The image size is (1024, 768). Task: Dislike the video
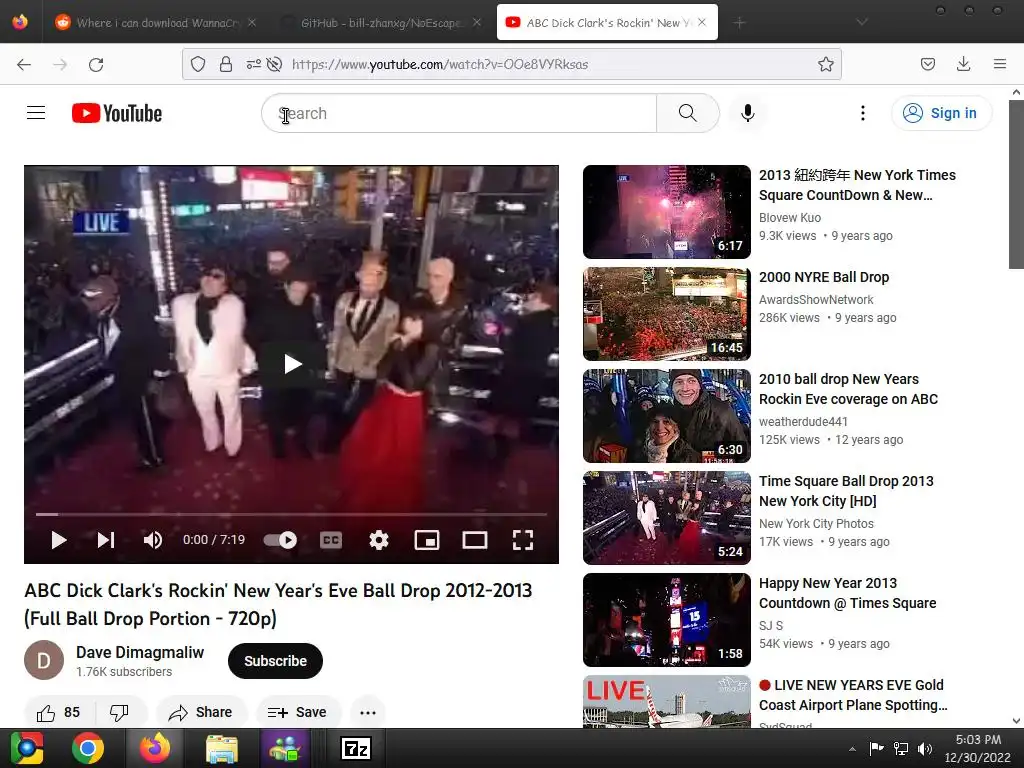coord(120,712)
